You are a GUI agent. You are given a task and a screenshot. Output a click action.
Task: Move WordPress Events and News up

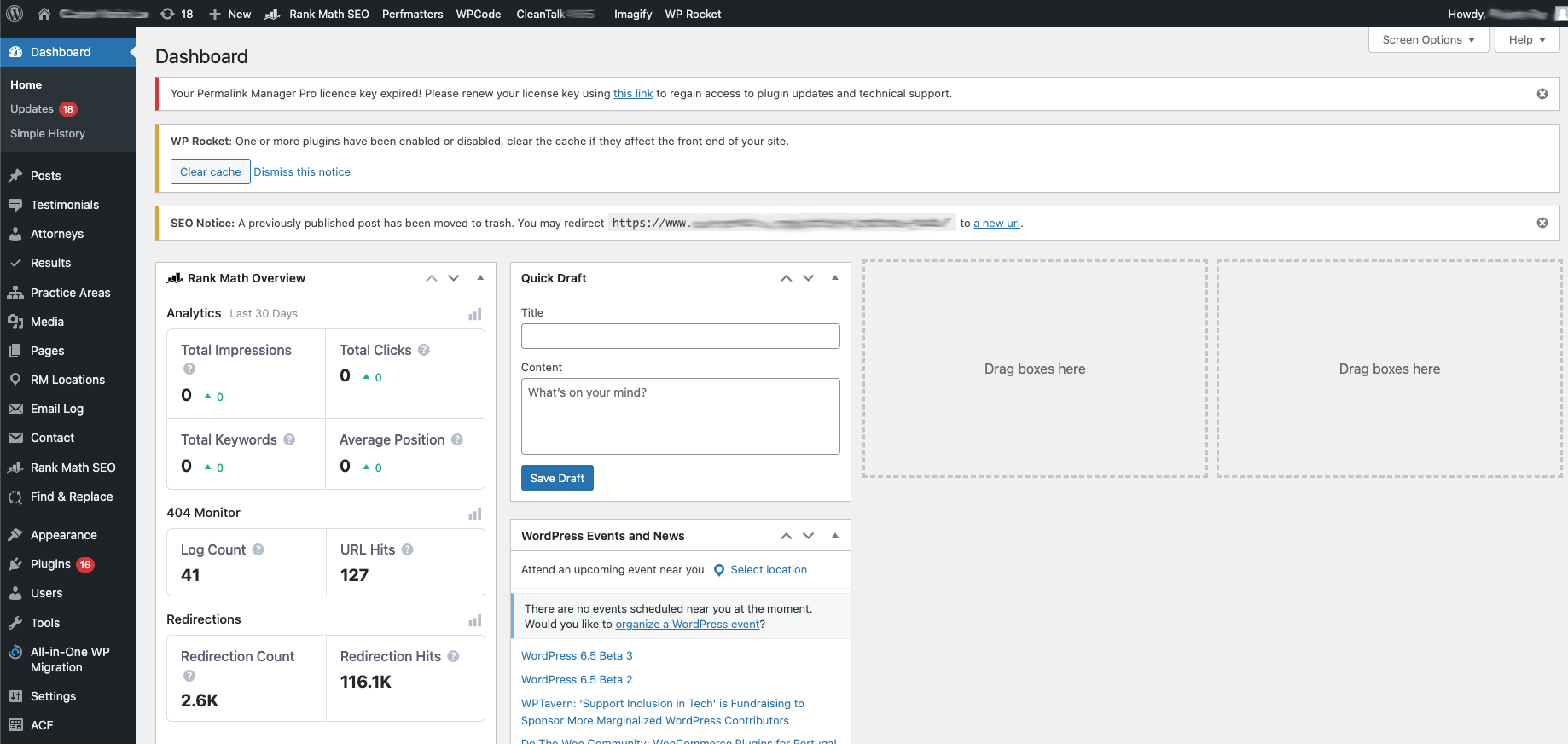point(787,536)
